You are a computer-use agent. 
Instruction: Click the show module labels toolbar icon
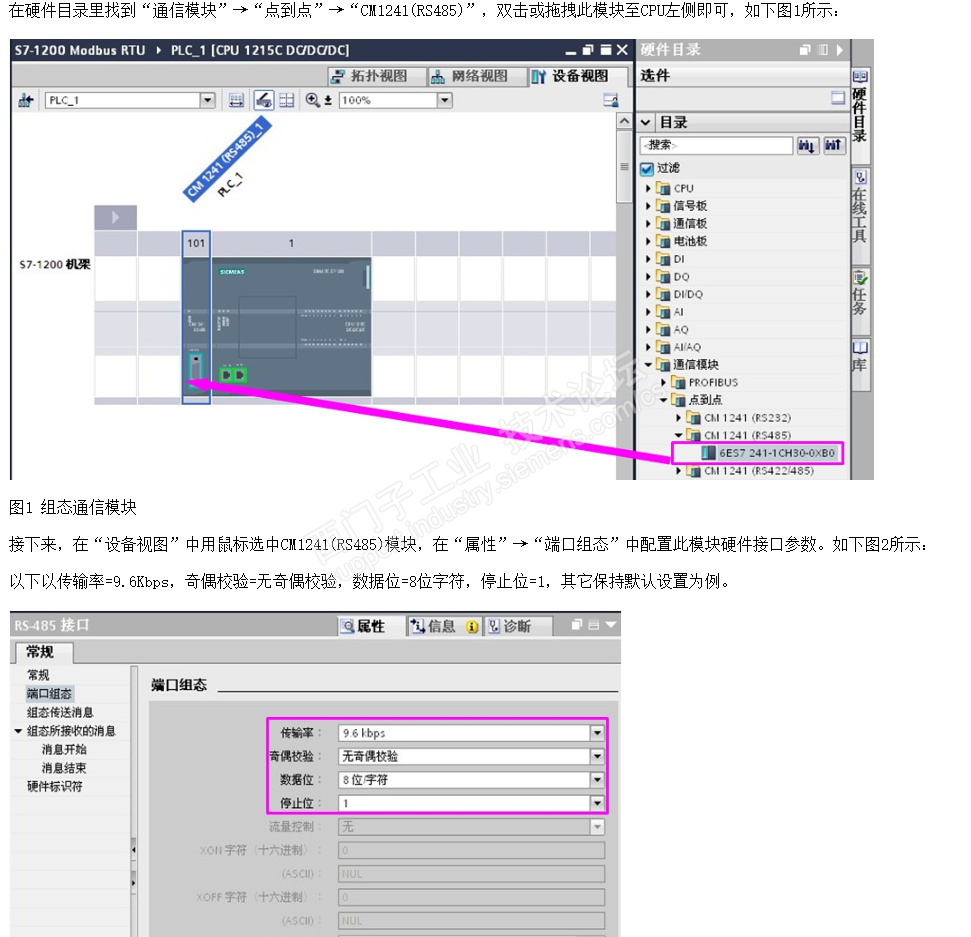(236, 100)
